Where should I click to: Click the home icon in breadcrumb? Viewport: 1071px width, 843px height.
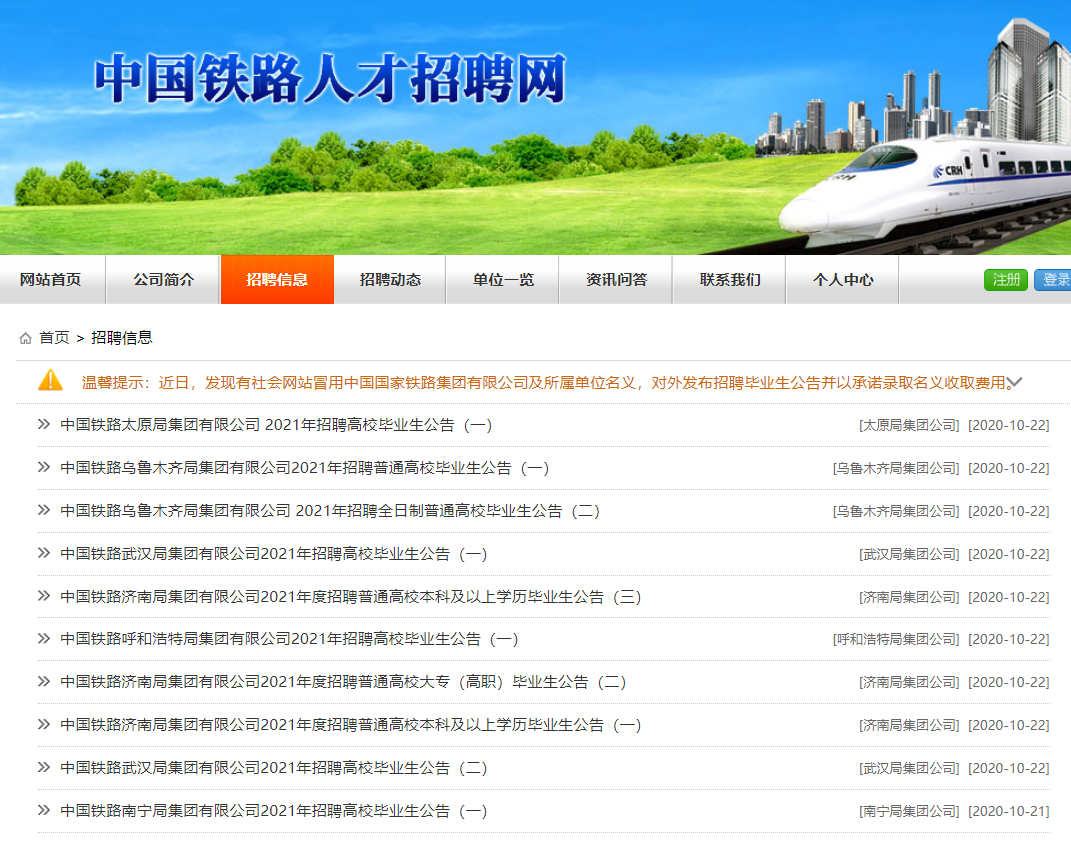[x=25, y=338]
